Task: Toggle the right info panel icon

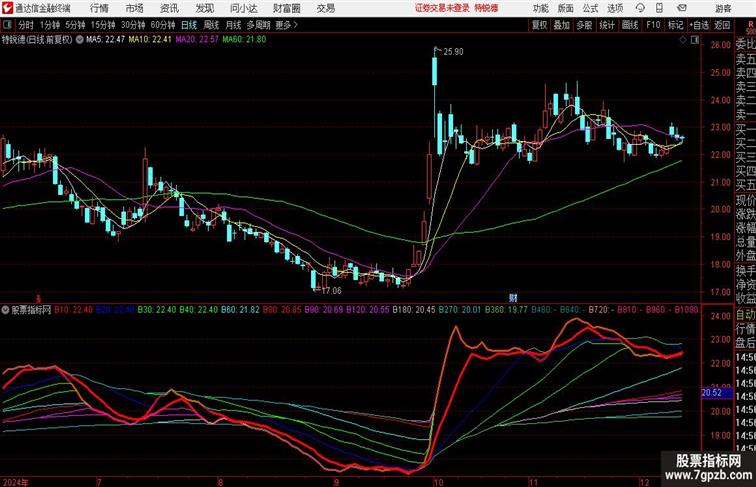Action: [695, 40]
